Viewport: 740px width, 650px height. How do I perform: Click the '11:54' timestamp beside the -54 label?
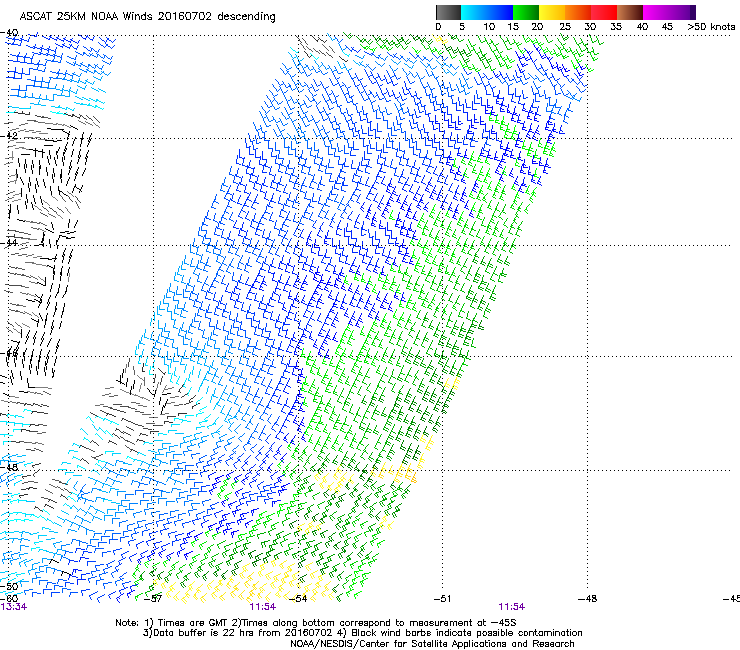(x=262, y=607)
